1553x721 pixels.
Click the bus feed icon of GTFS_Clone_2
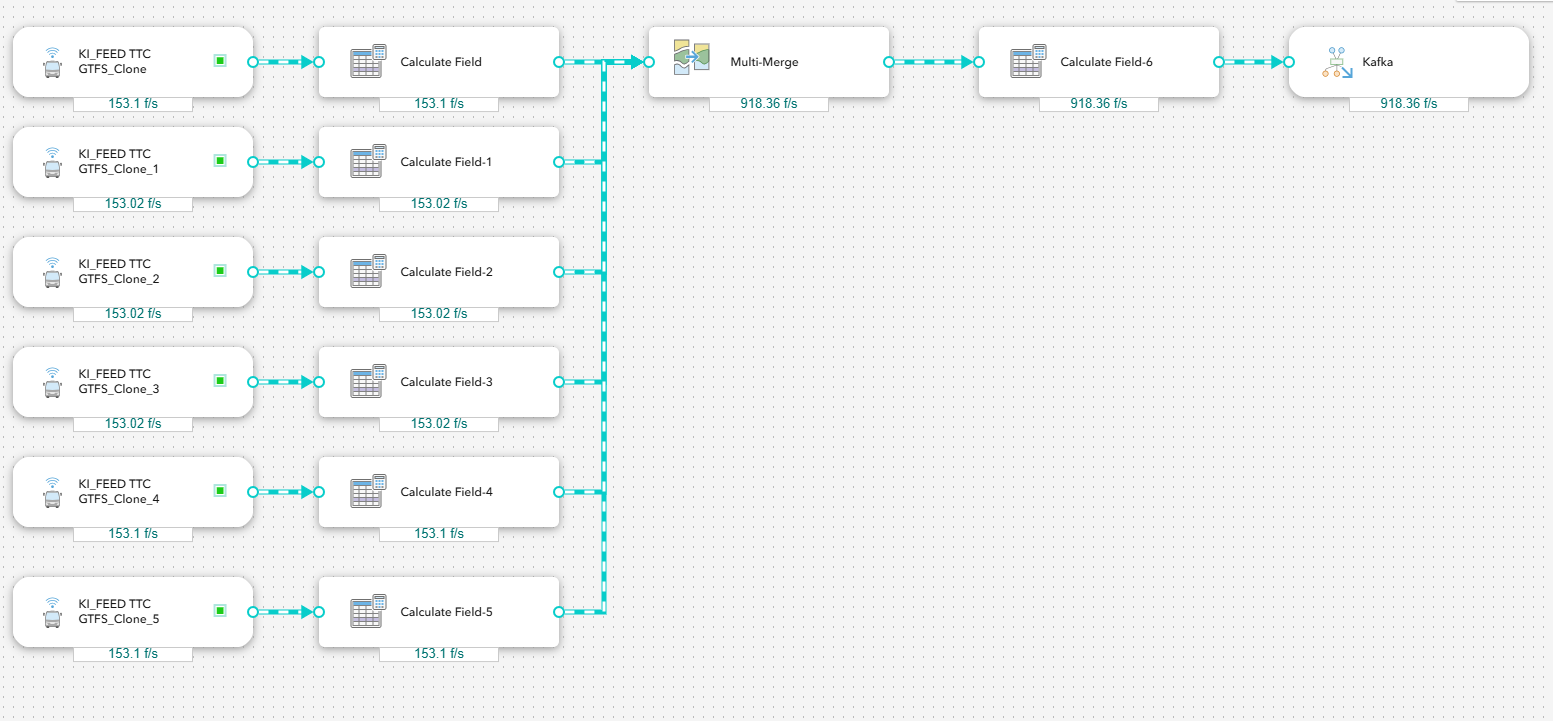tap(53, 272)
